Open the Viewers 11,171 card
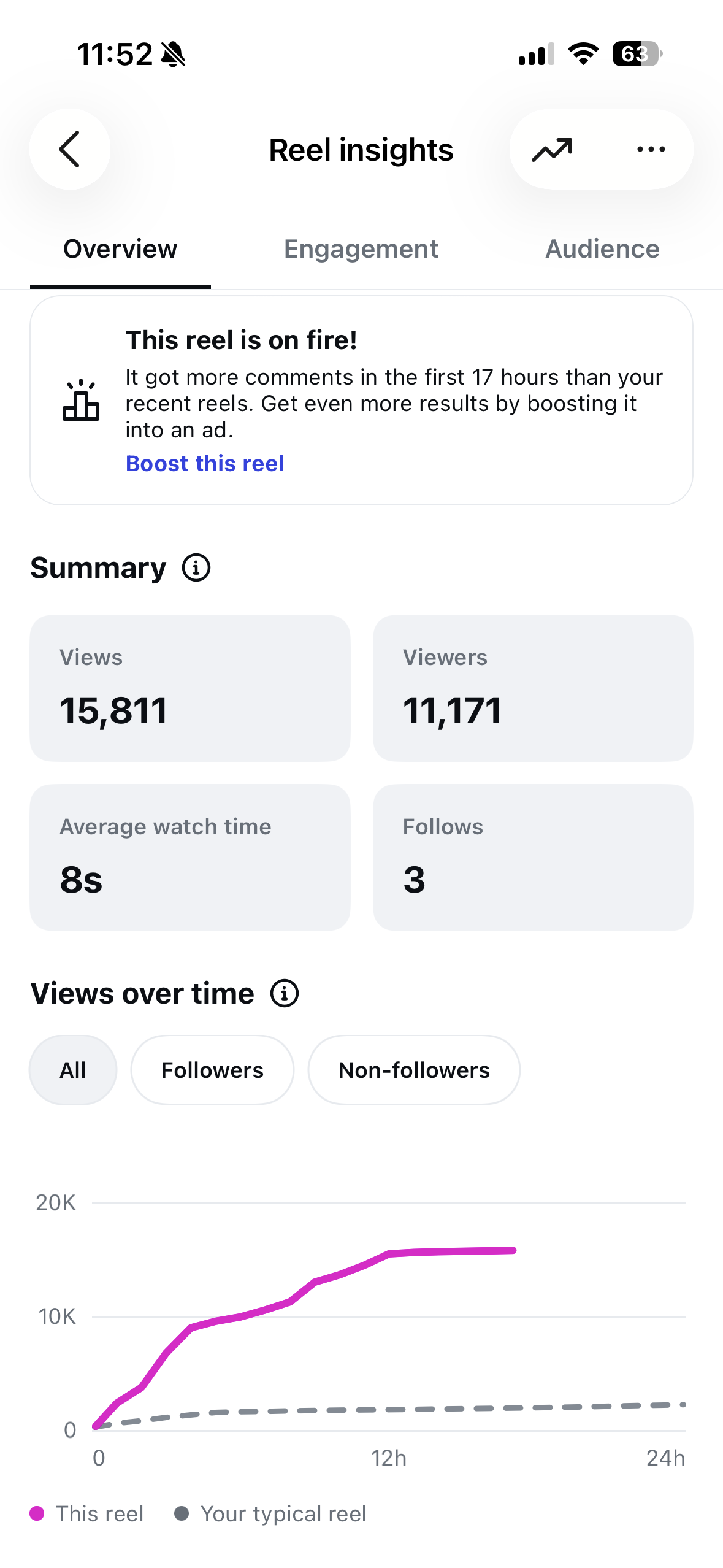Image resolution: width=723 pixels, height=1568 pixels. coord(533,688)
